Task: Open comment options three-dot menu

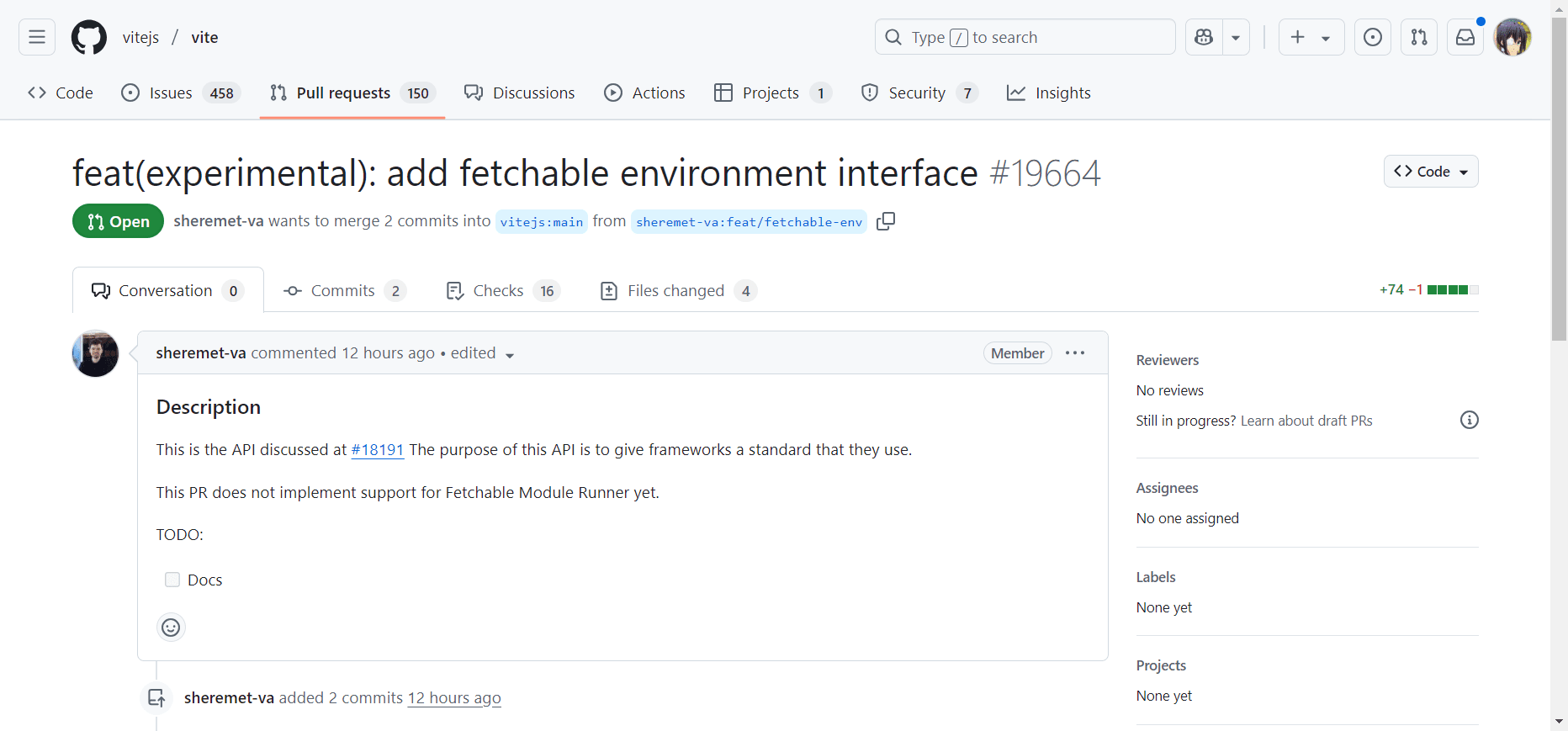Action: [1075, 353]
